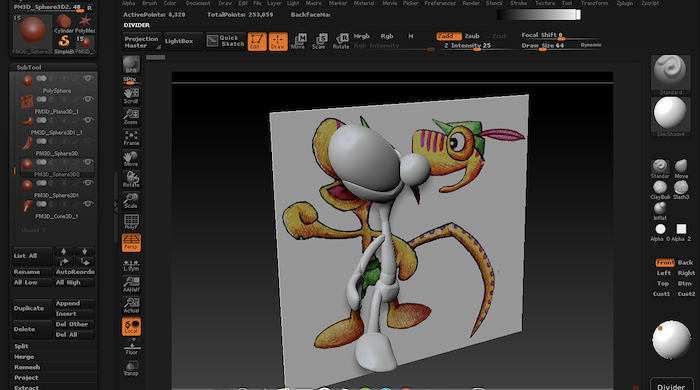700x390 pixels.
Task: Select the Move gizmo in top shelf
Action: 298,41
